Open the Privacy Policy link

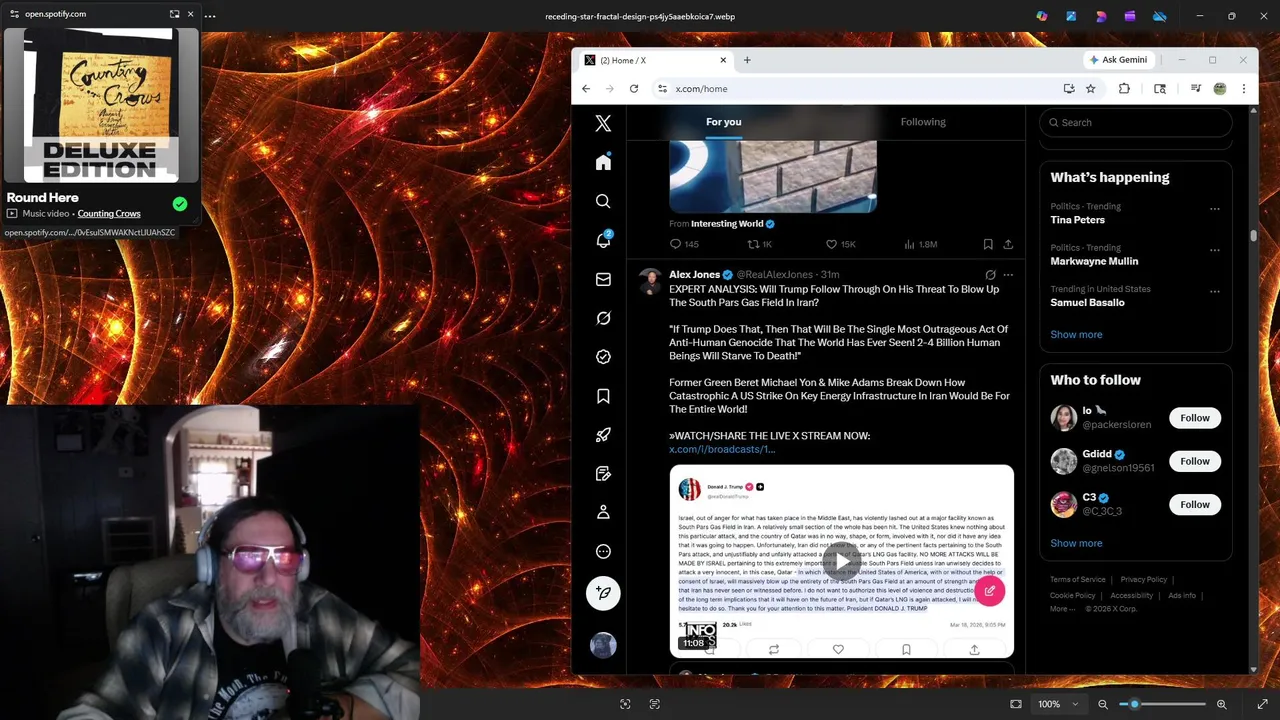click(x=1144, y=579)
